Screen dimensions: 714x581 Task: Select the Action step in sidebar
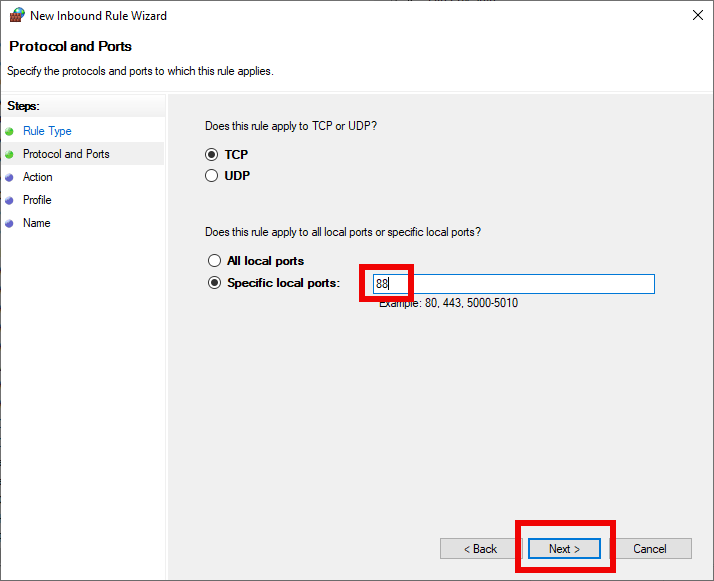coord(38,177)
